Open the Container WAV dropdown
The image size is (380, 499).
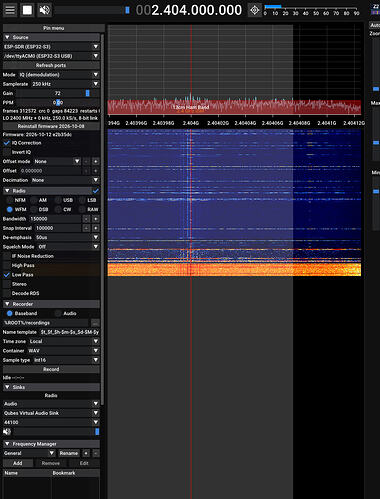coord(63,351)
